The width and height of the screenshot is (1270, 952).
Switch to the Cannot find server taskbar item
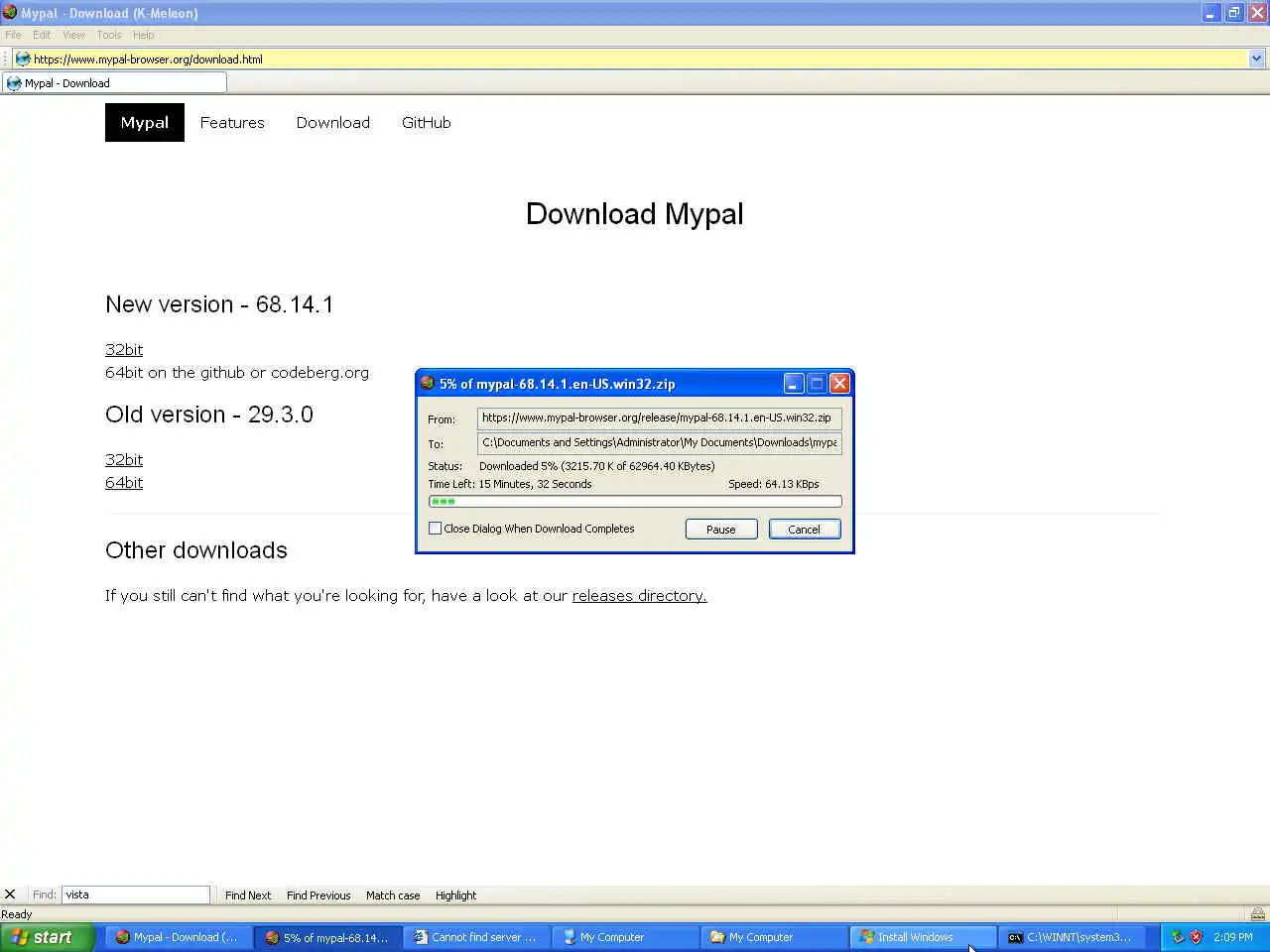476,937
